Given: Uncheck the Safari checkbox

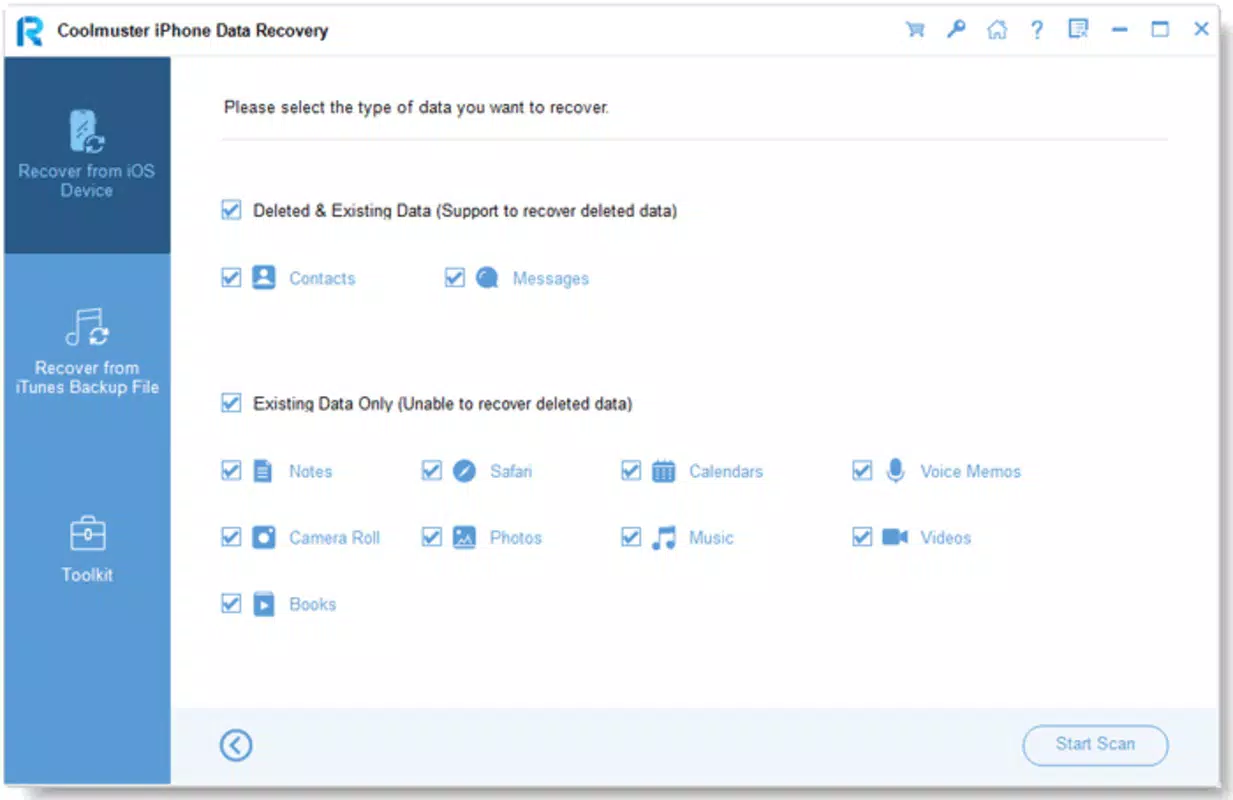Looking at the screenshot, I should point(432,470).
